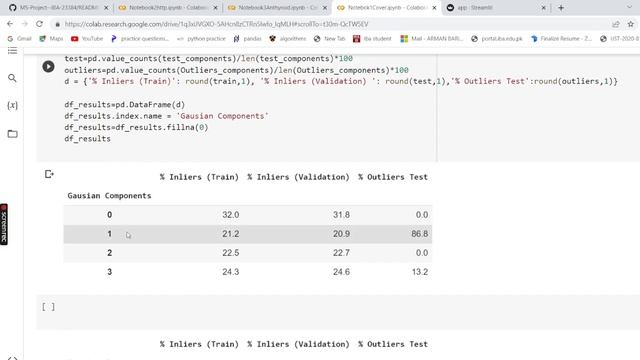
Task: Click the 'Gausian Components' index label
Action: pos(109,196)
